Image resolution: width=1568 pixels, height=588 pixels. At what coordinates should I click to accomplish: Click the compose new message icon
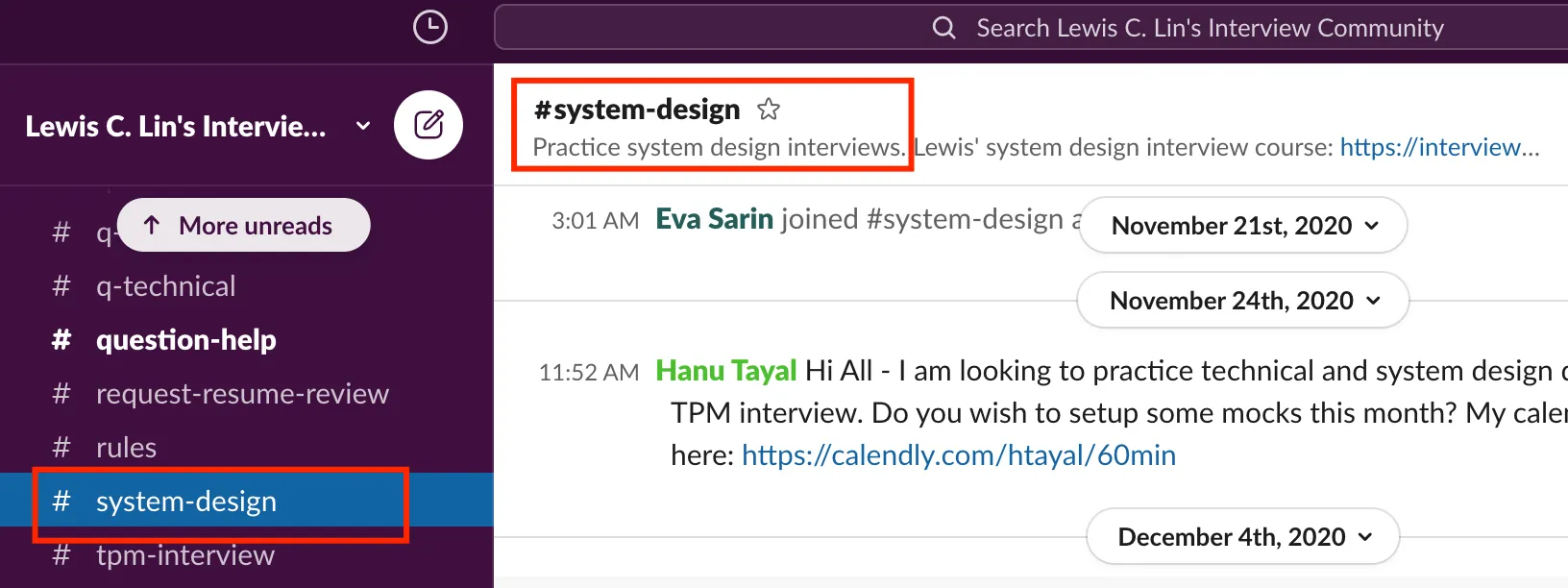pyautogui.click(x=429, y=125)
